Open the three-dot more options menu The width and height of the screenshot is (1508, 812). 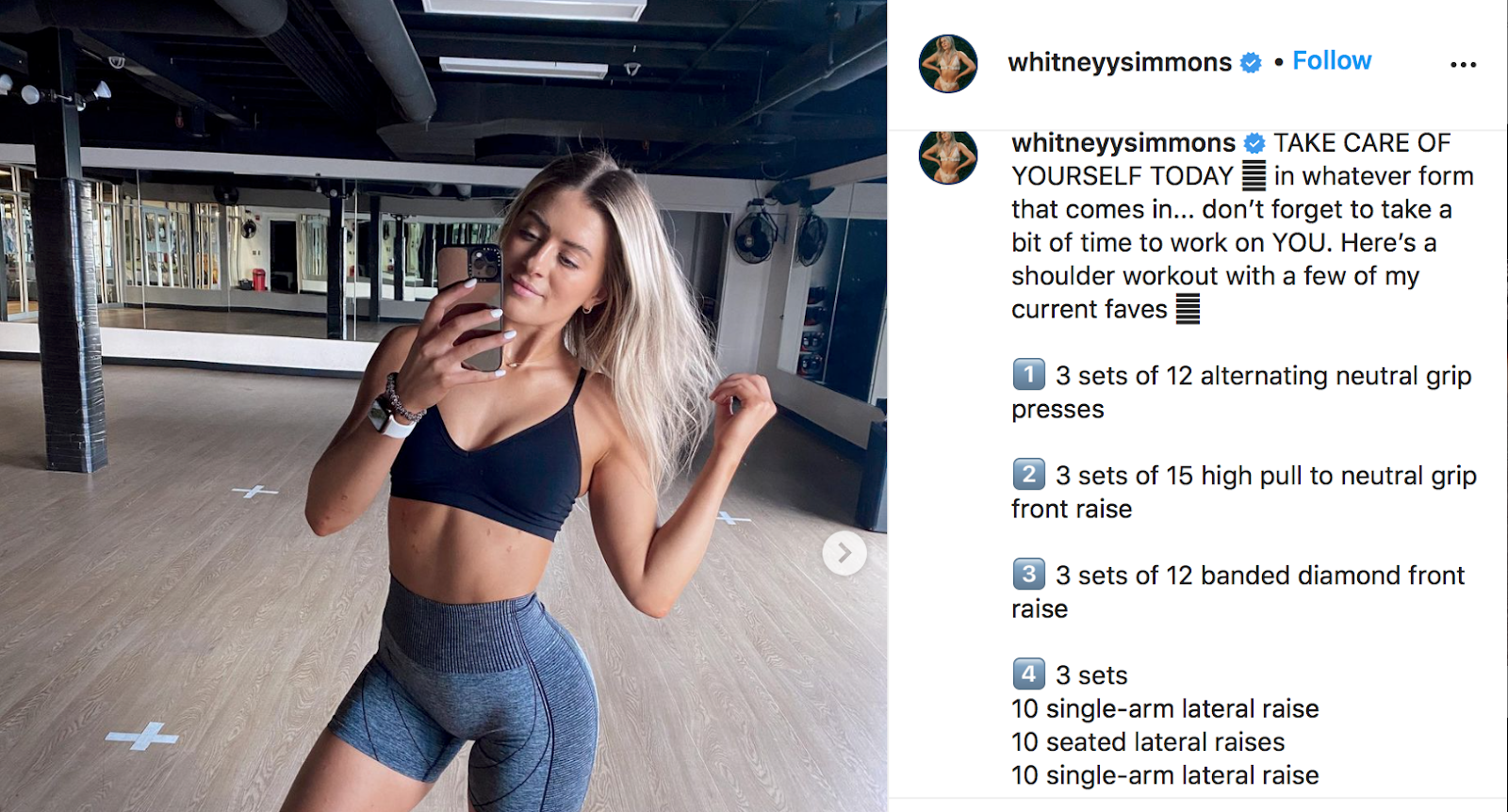point(1463,64)
